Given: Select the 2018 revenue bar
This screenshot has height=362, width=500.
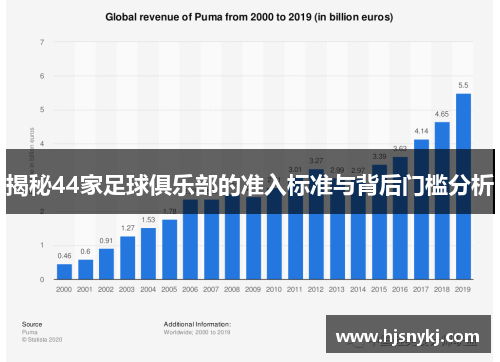Looking at the screenshot, I should coord(442,201).
